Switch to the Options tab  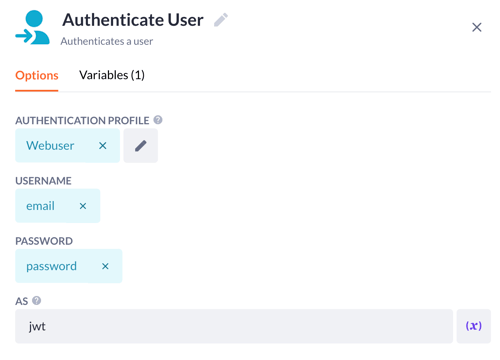tap(37, 75)
